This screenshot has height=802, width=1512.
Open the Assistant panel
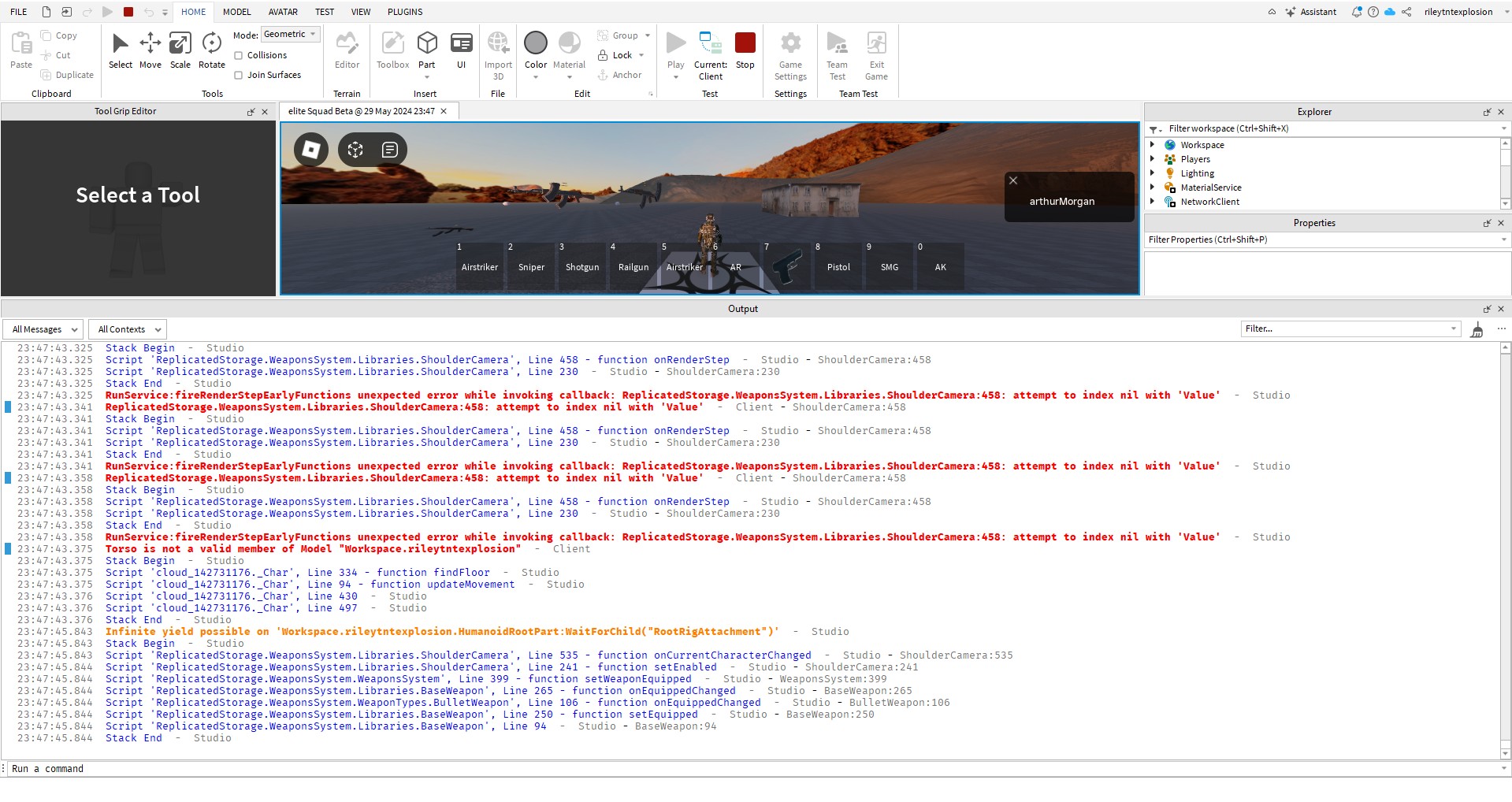[1310, 12]
